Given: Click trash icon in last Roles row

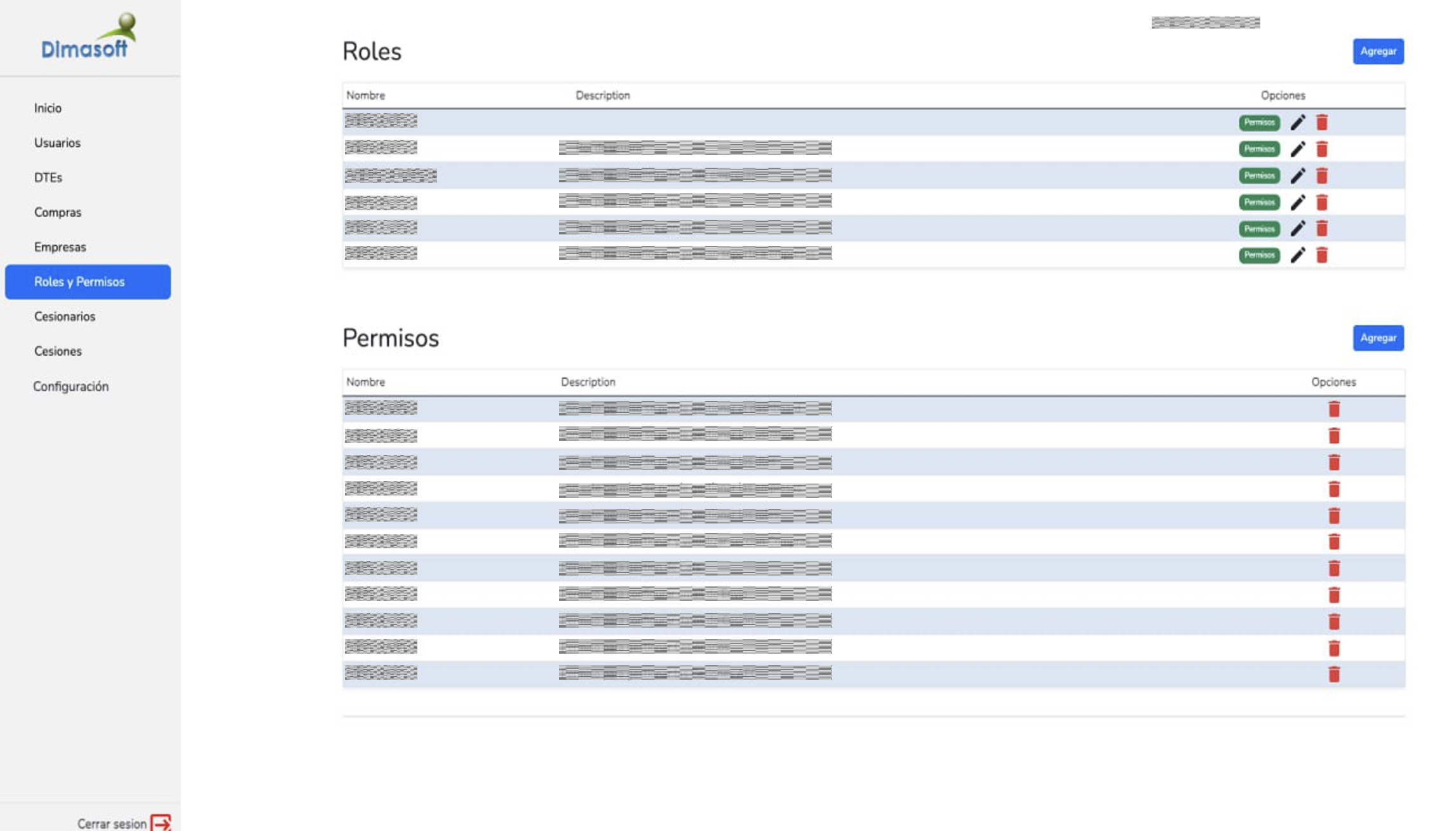Looking at the screenshot, I should coord(1322,255).
